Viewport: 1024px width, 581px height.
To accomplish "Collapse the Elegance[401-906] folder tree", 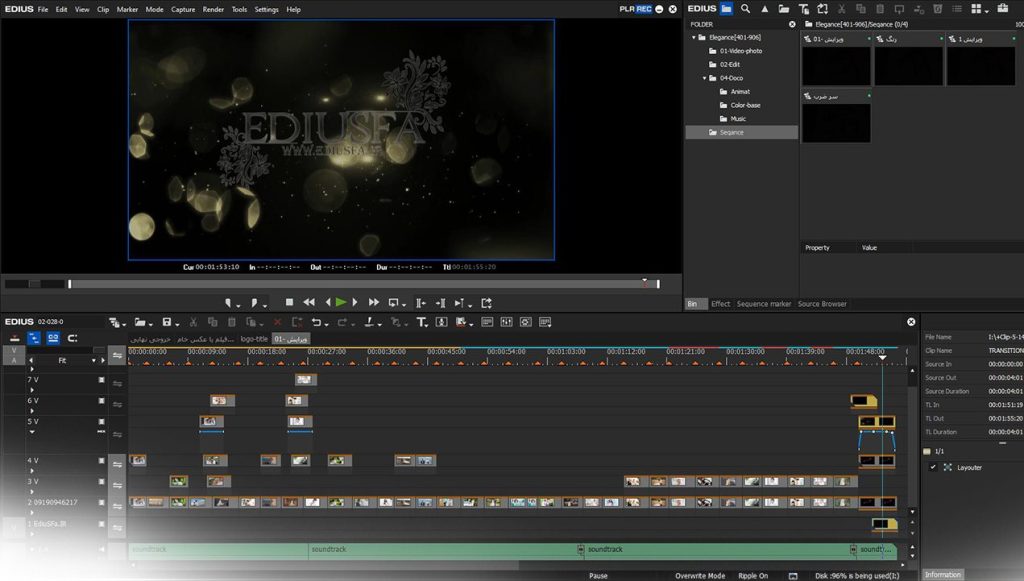I will pyautogui.click(x=694, y=37).
